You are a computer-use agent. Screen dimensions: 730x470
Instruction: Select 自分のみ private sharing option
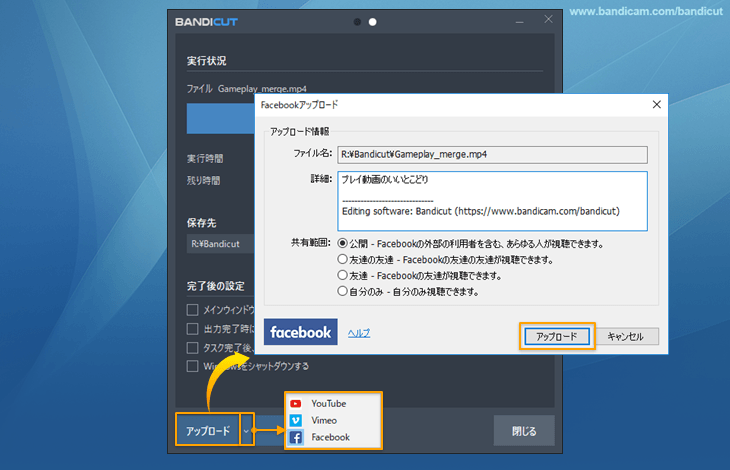[x=343, y=292]
